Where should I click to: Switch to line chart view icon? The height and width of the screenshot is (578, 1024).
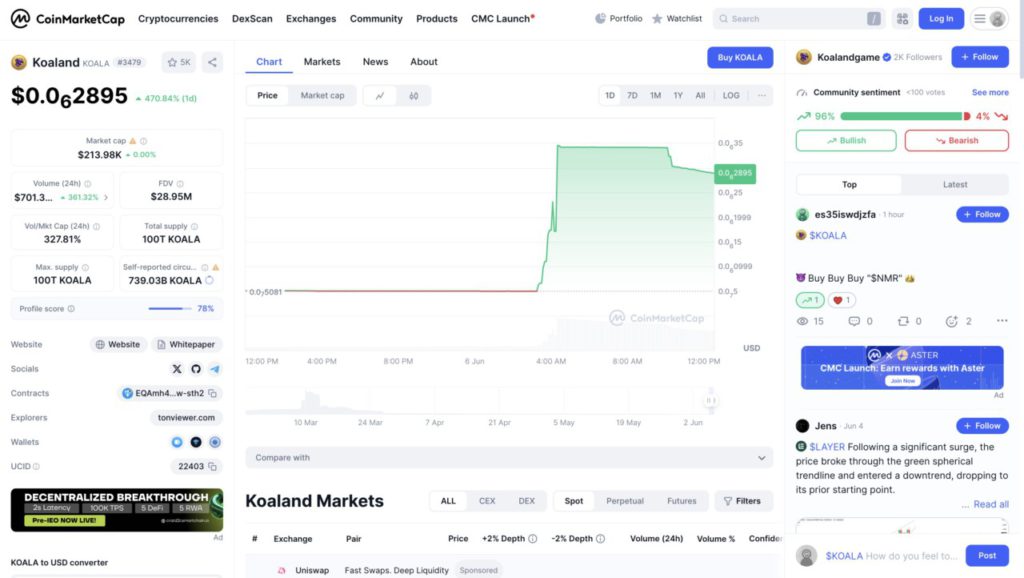(379, 95)
